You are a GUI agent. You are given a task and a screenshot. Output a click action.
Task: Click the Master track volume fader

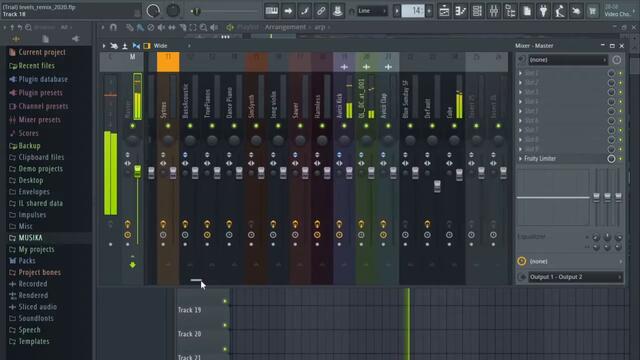(138, 171)
